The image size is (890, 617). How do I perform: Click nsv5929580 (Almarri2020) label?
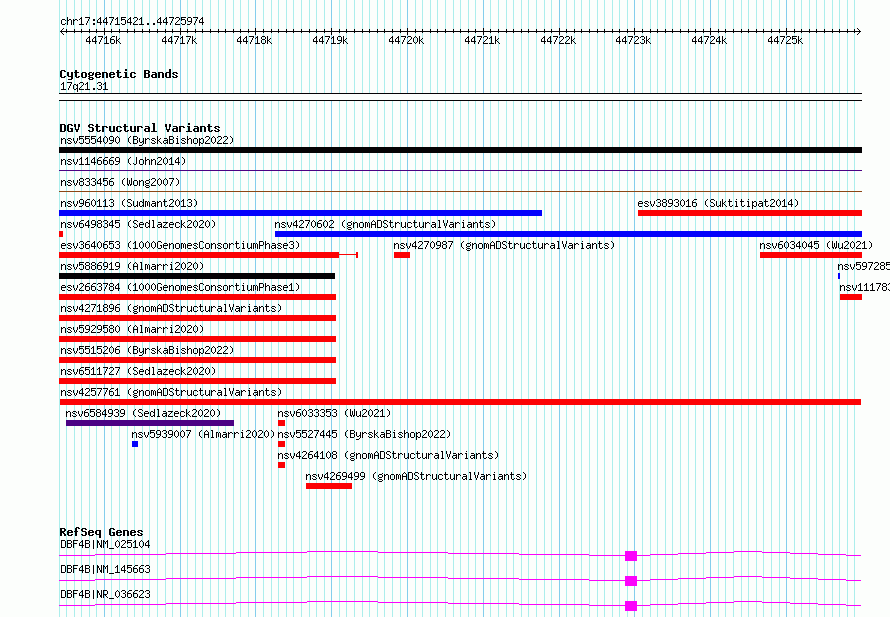point(132,329)
